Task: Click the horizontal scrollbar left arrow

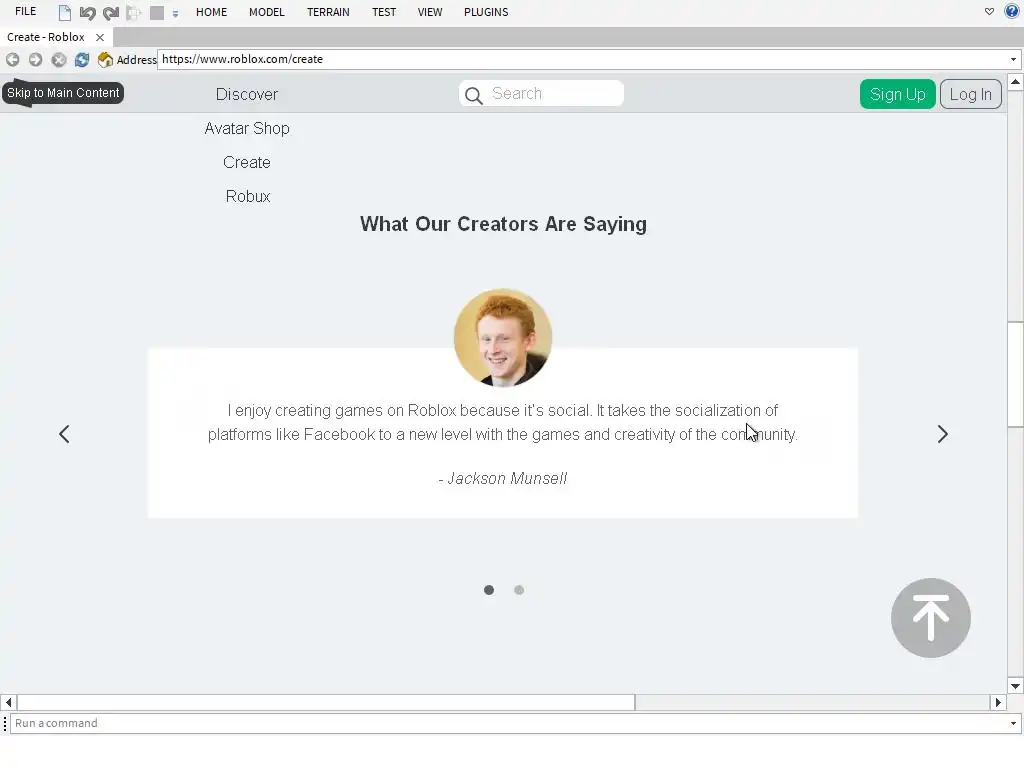Action: click(x=8, y=702)
